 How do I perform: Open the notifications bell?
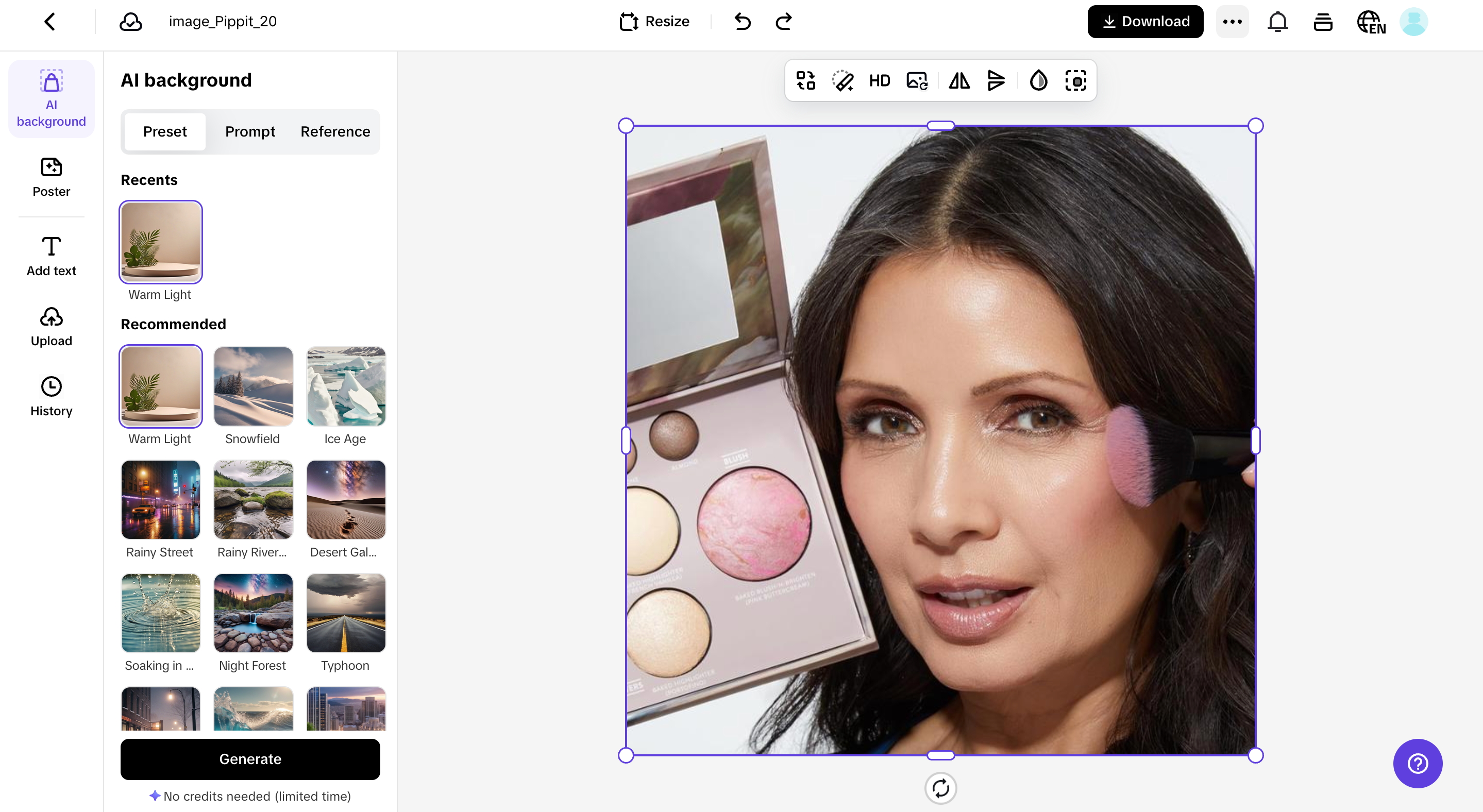coord(1277,22)
